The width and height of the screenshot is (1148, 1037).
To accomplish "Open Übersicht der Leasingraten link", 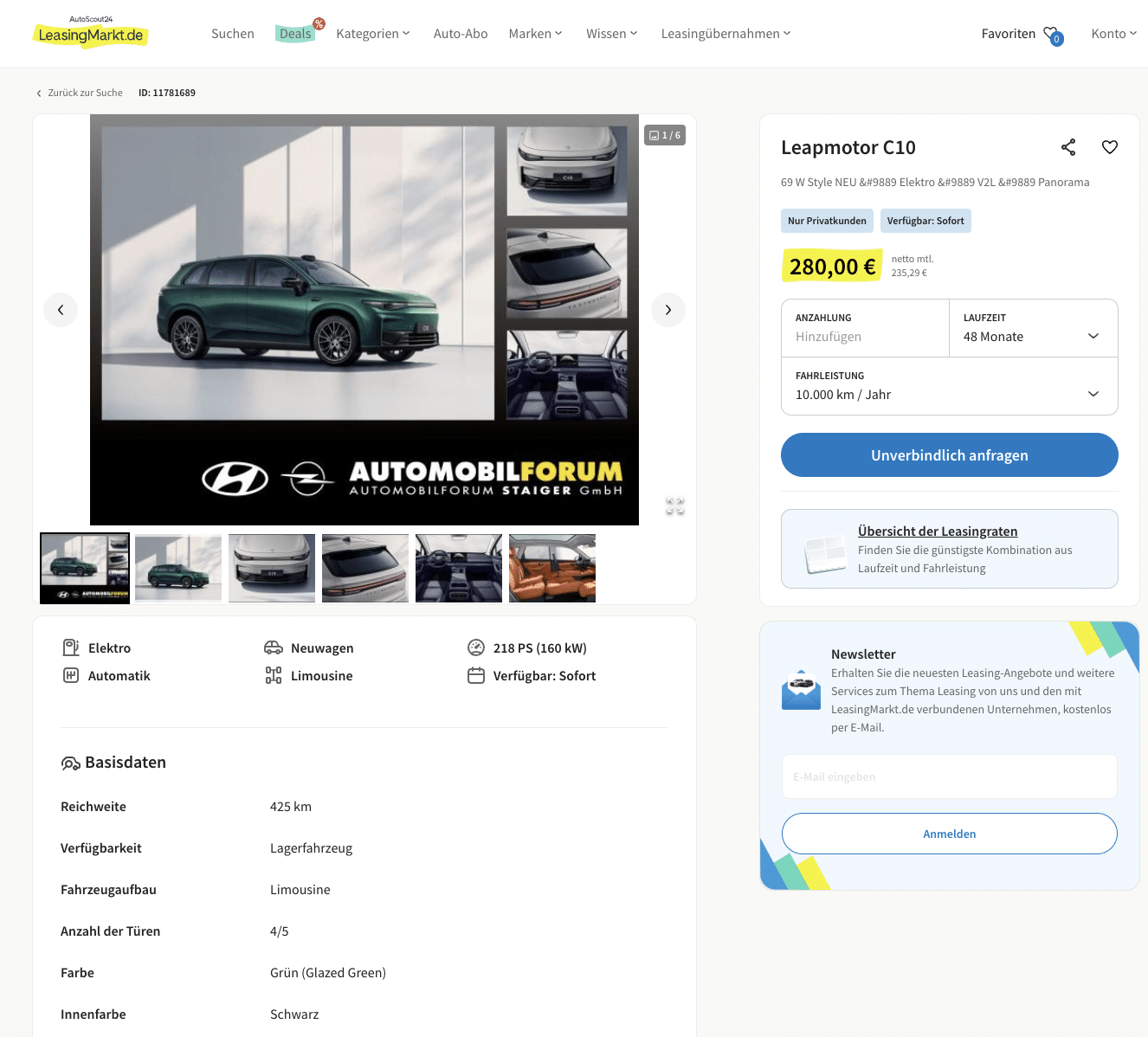I will (x=938, y=531).
